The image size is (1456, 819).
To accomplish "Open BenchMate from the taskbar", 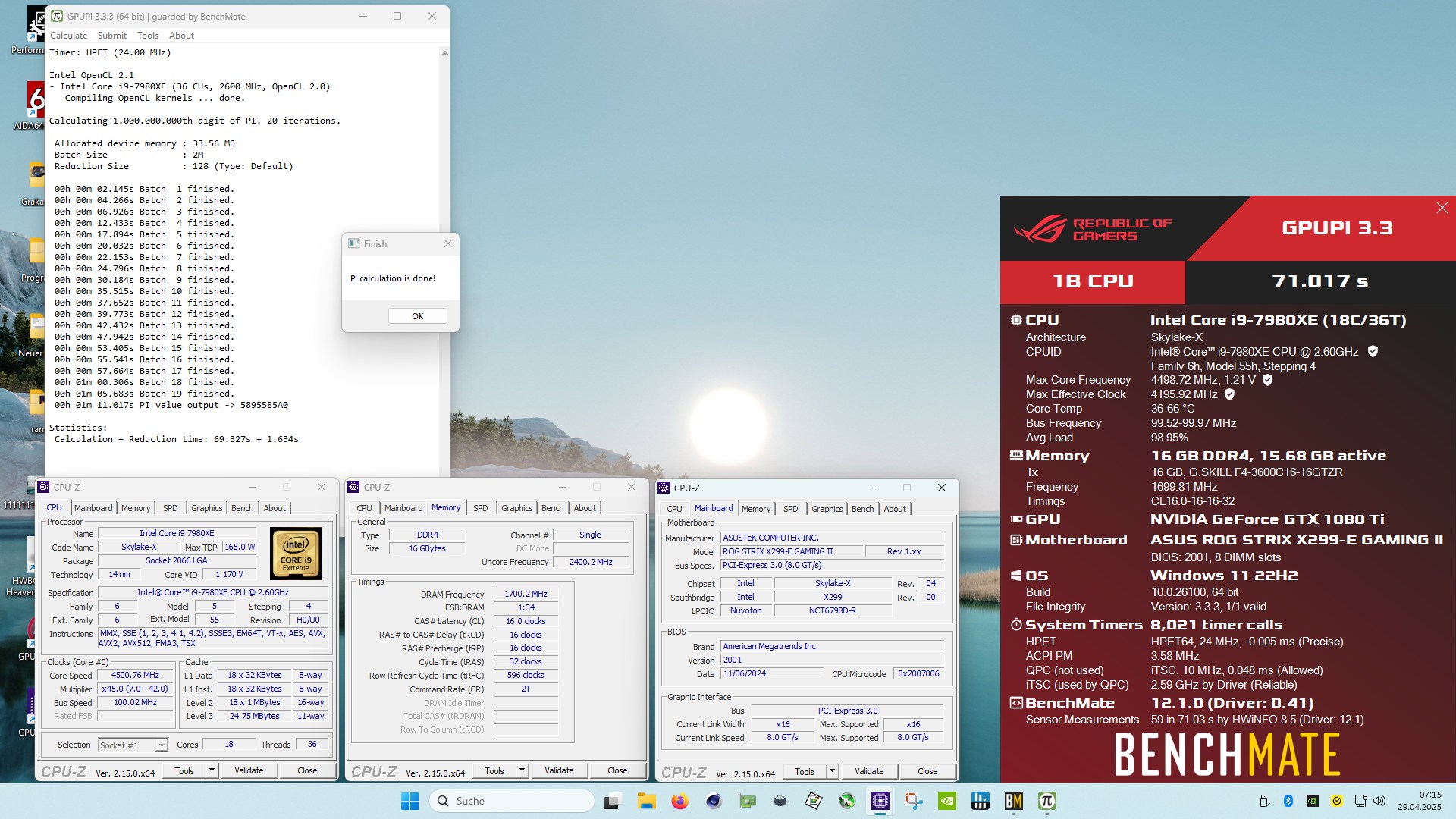I will click(x=1013, y=801).
